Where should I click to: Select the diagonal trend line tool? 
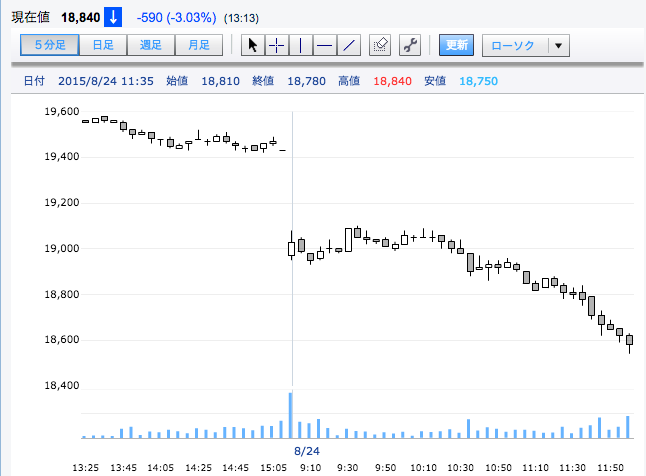click(349, 45)
